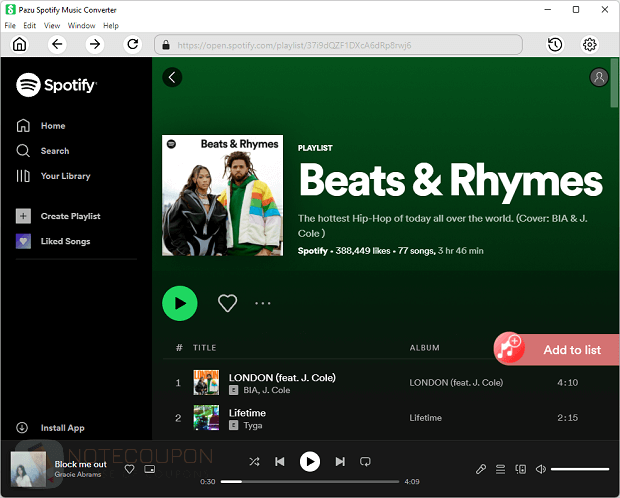Go back with the toolbar back arrow
Screen dimensions: 620x498
tap(57, 44)
